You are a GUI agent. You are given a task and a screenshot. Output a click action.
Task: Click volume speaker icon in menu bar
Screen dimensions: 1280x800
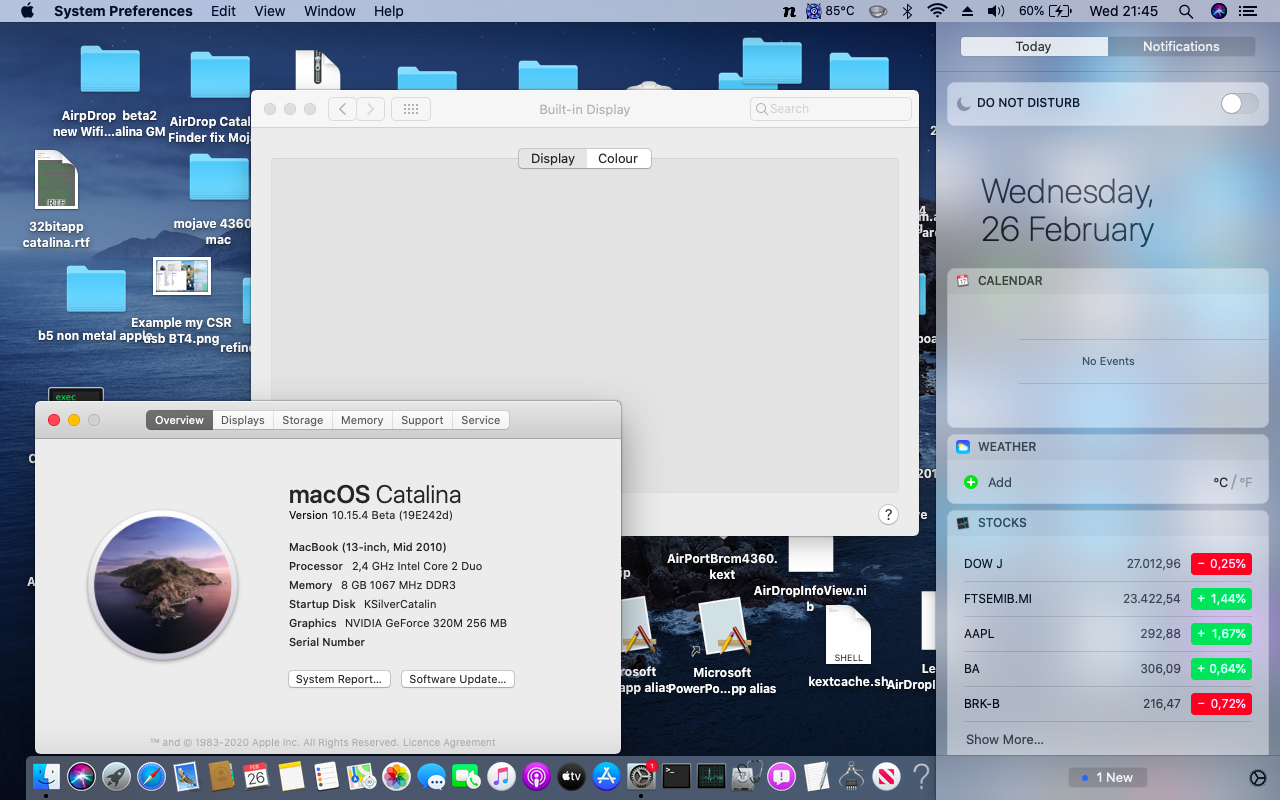point(996,11)
